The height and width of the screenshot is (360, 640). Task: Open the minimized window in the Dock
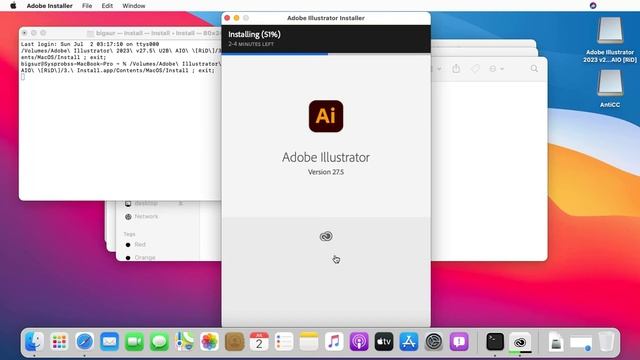[581, 343]
